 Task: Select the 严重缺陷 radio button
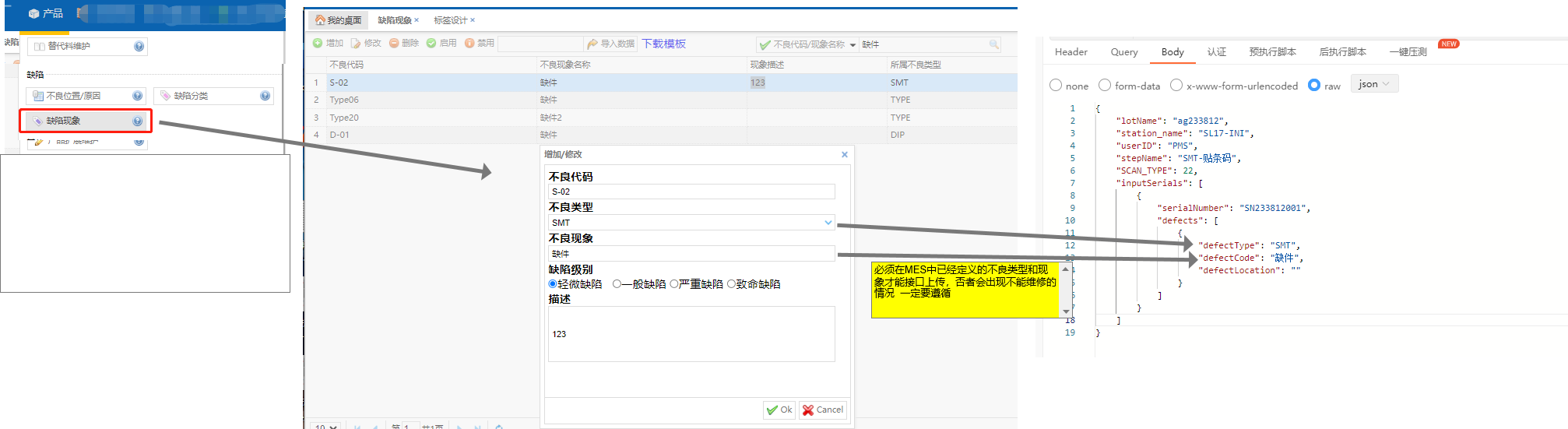pyautogui.click(x=674, y=284)
